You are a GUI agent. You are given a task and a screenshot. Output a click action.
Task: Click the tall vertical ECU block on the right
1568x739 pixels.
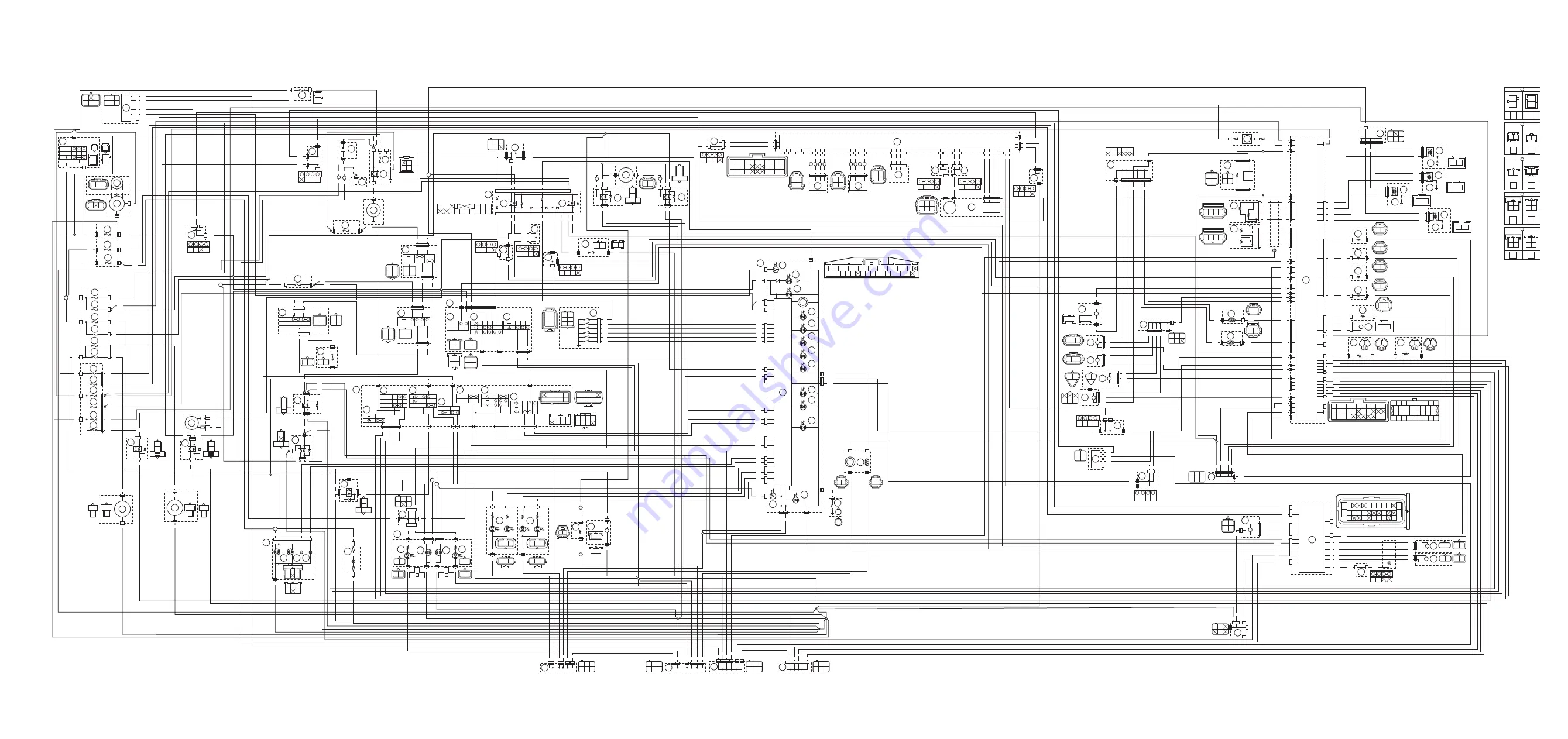[1306, 279]
